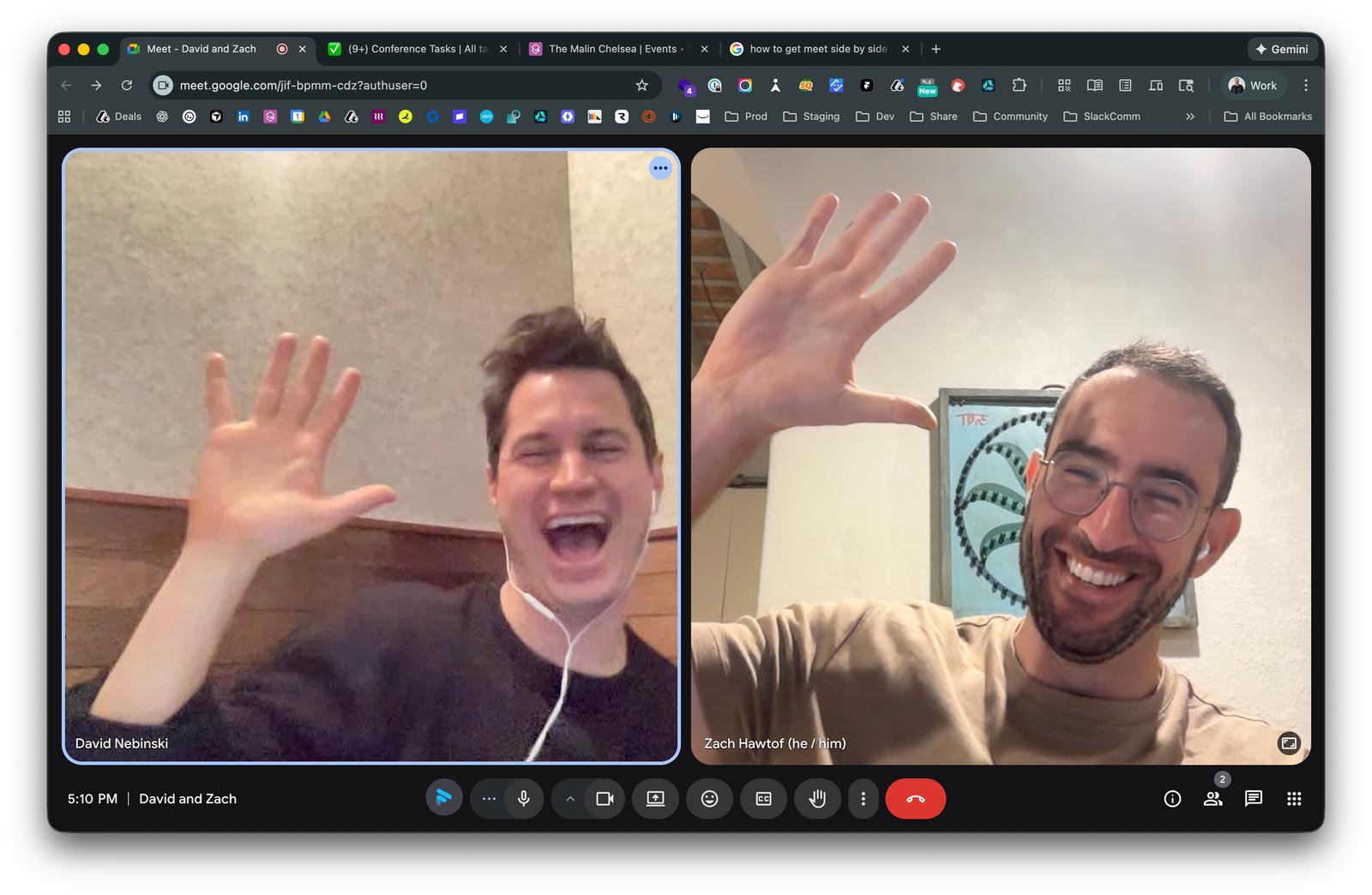Click the red leave call button

(x=915, y=799)
